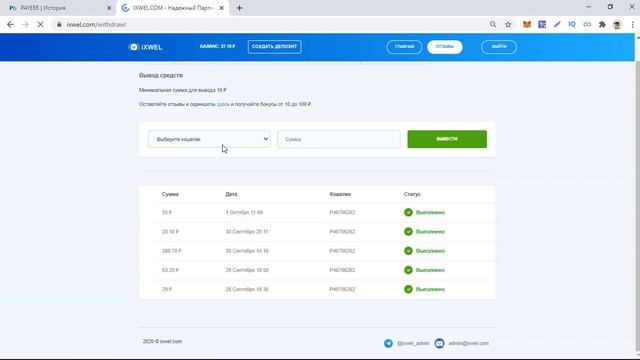Image resolution: width=640 pixels, height=360 pixels.
Task: Open the infinity-shaped extension icon
Action: point(587,24)
